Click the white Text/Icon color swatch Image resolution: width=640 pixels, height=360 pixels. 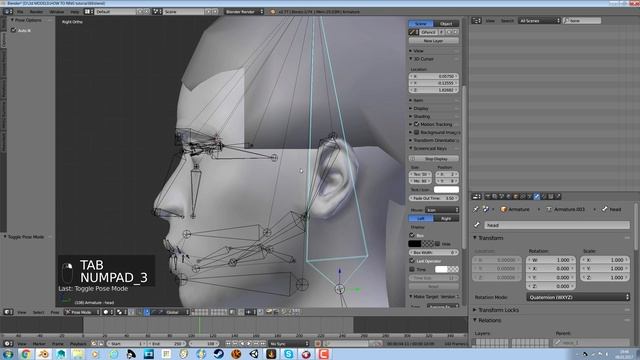click(446, 189)
